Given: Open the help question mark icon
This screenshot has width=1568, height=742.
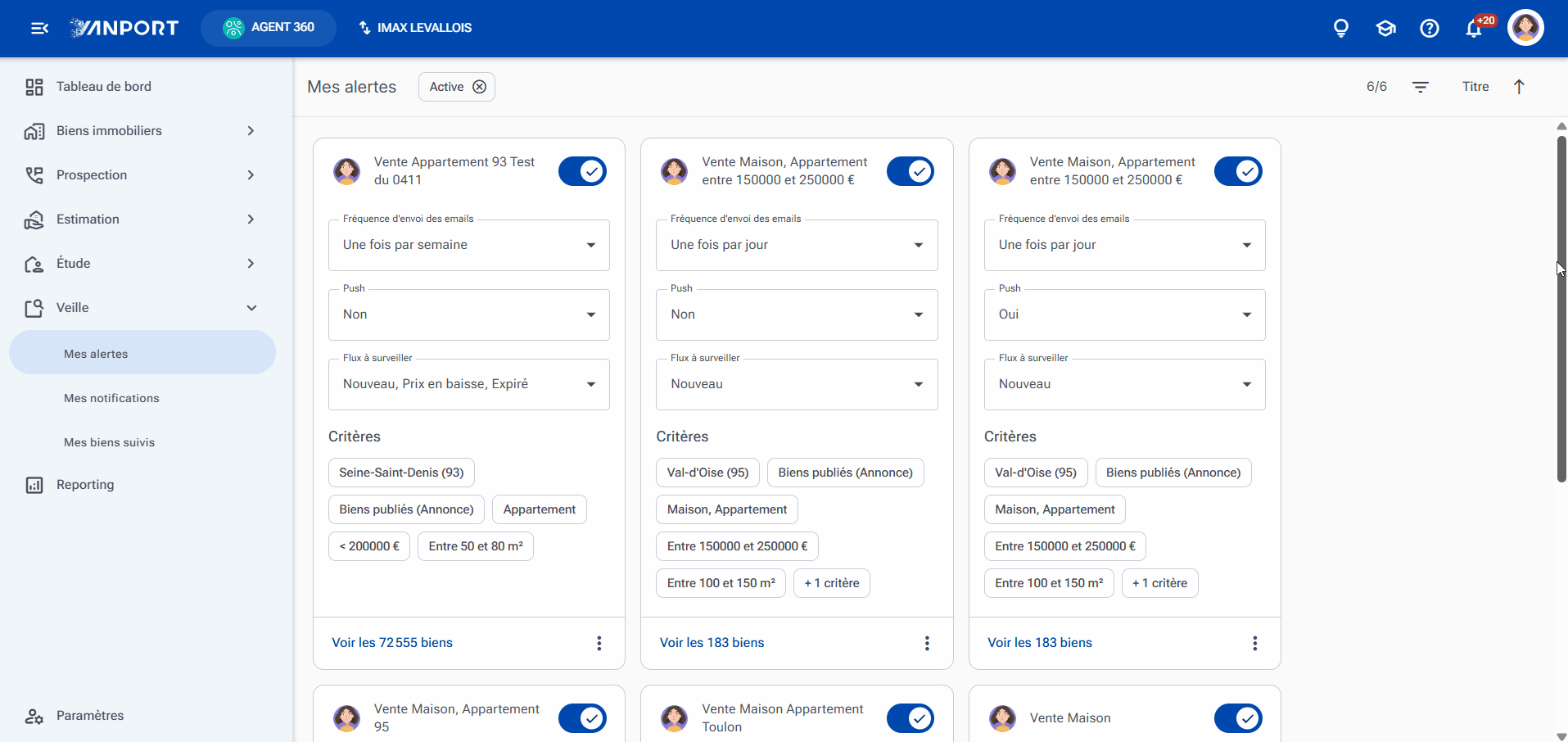Looking at the screenshot, I should click(1430, 29).
